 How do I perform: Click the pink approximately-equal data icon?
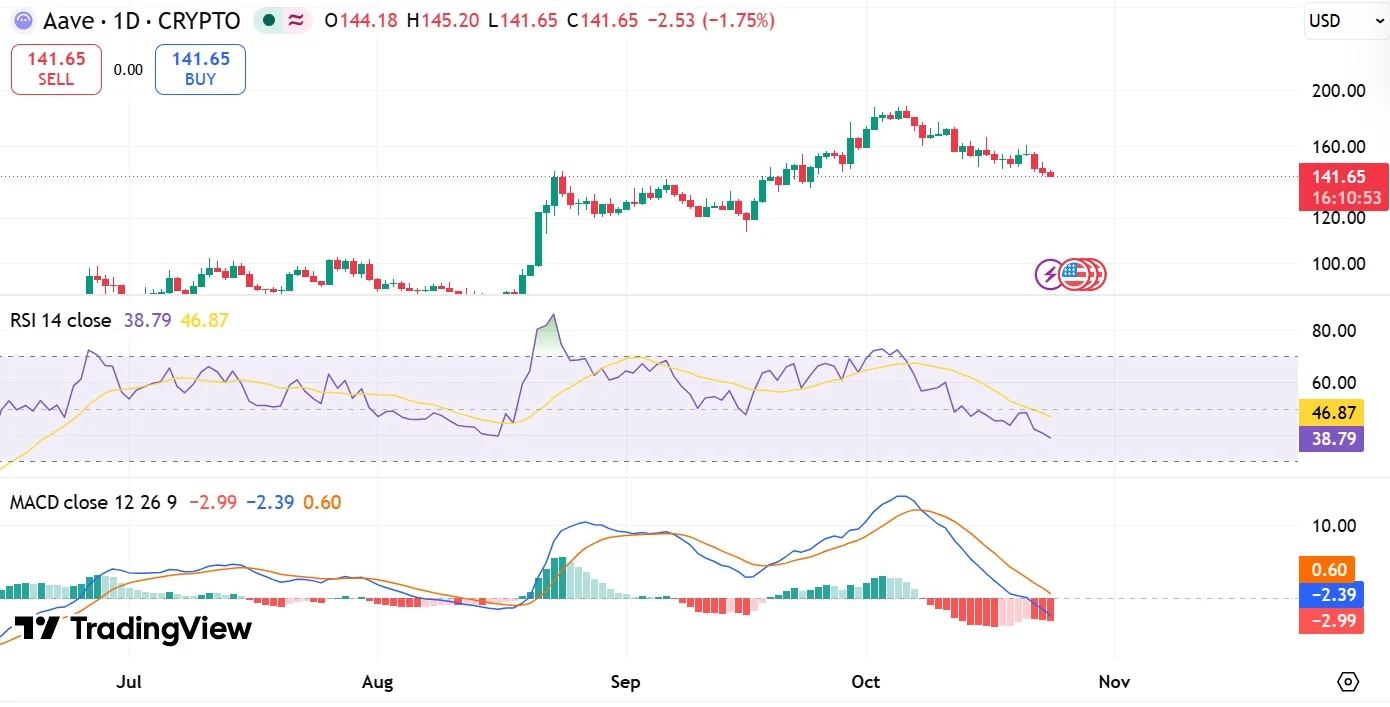(x=297, y=20)
